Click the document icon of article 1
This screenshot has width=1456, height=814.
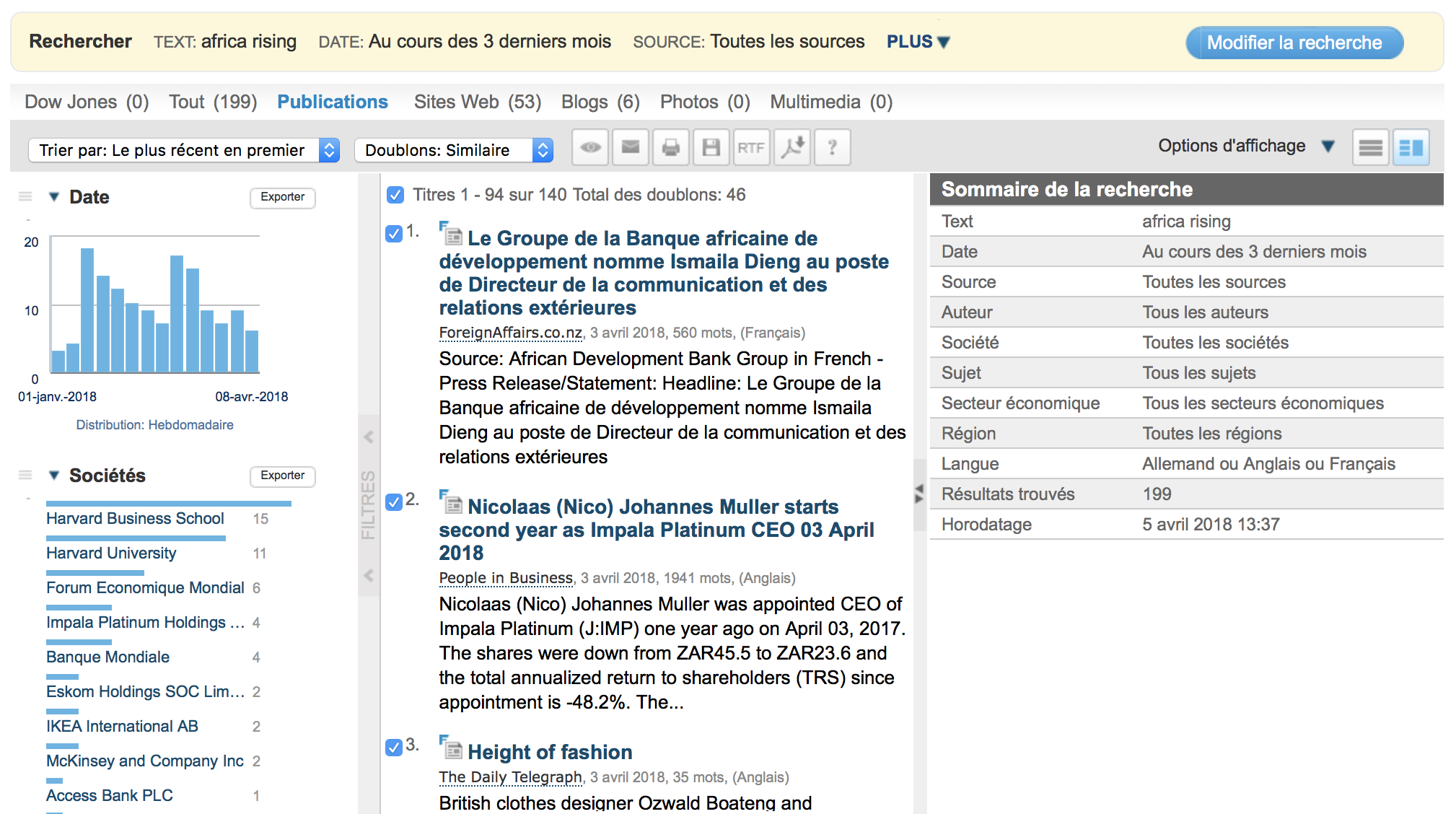pos(452,235)
